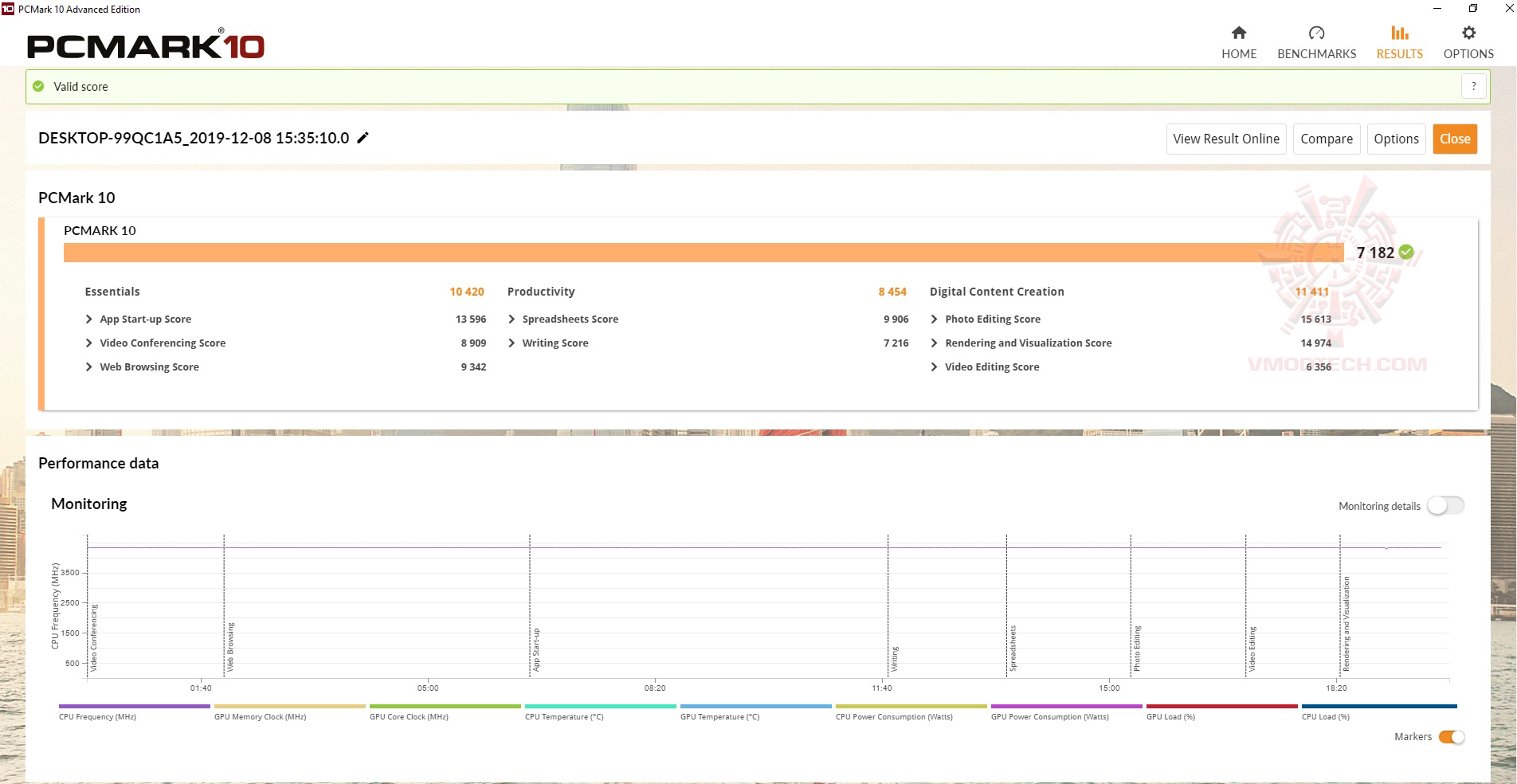Click the Compare button
The image size is (1517, 784).
click(x=1327, y=139)
